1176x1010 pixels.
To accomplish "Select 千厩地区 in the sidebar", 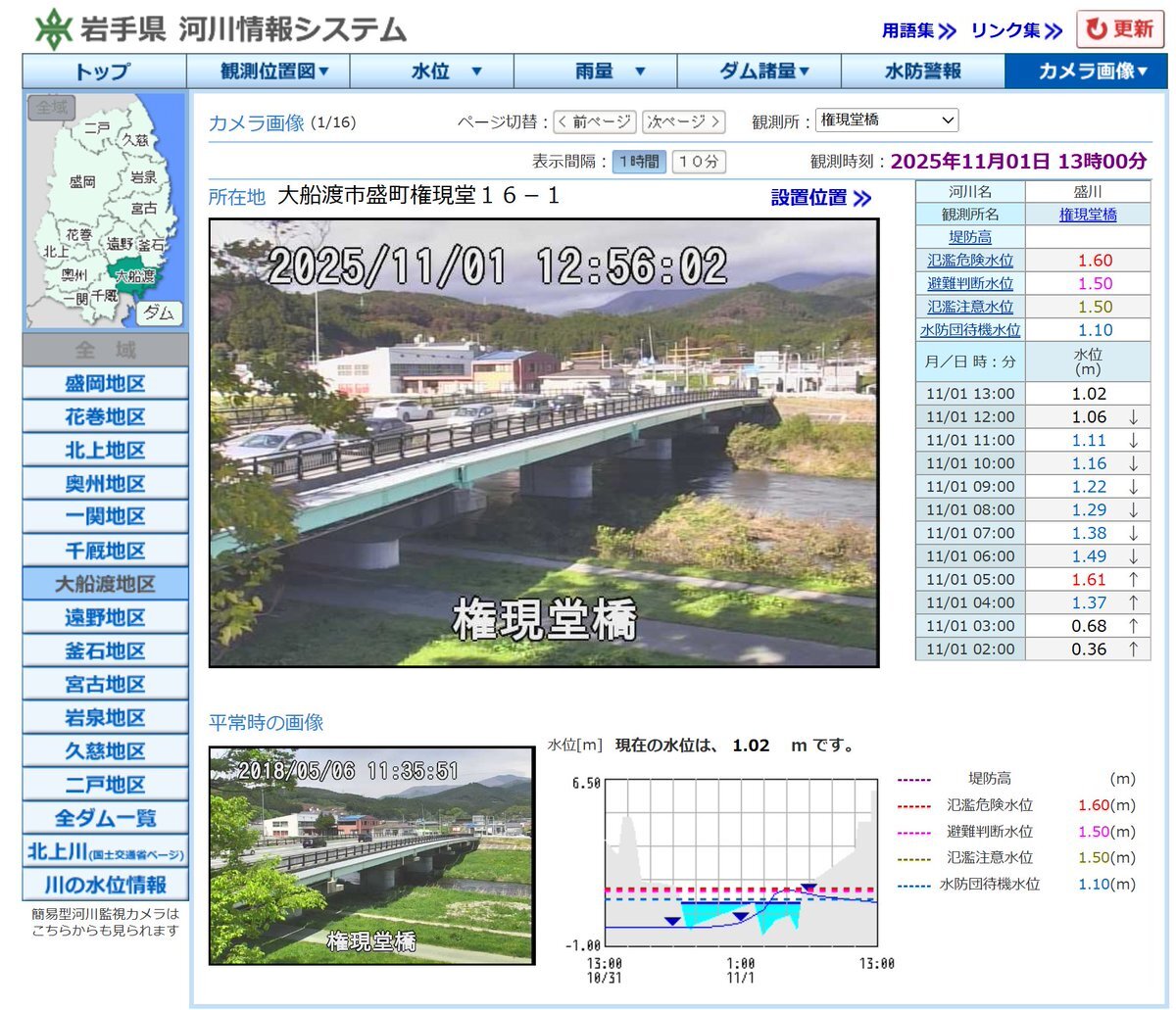I will pos(105,550).
